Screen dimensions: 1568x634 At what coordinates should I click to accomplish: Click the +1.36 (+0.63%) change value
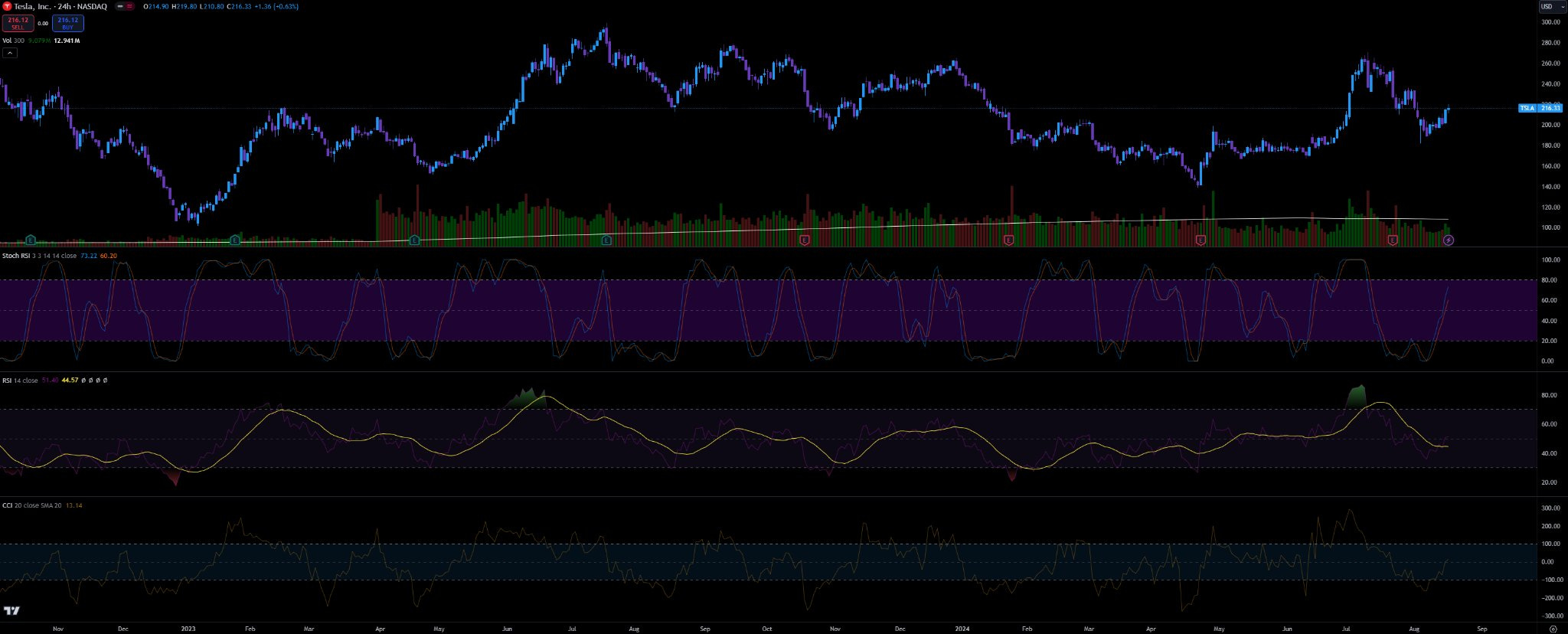[276, 6]
